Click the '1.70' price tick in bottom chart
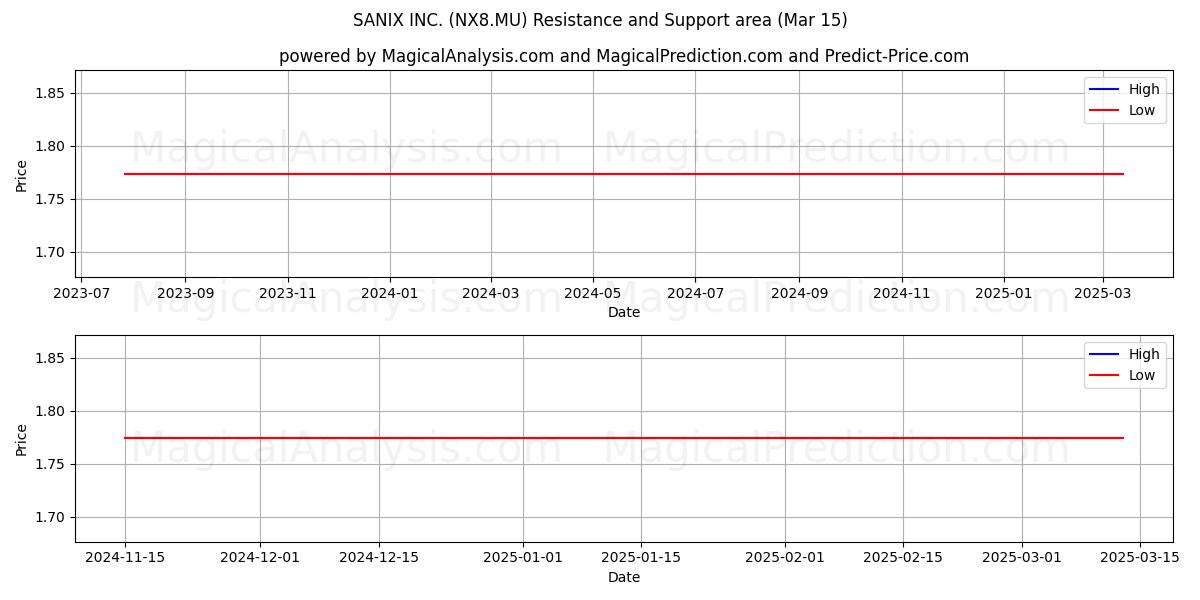 [52, 517]
